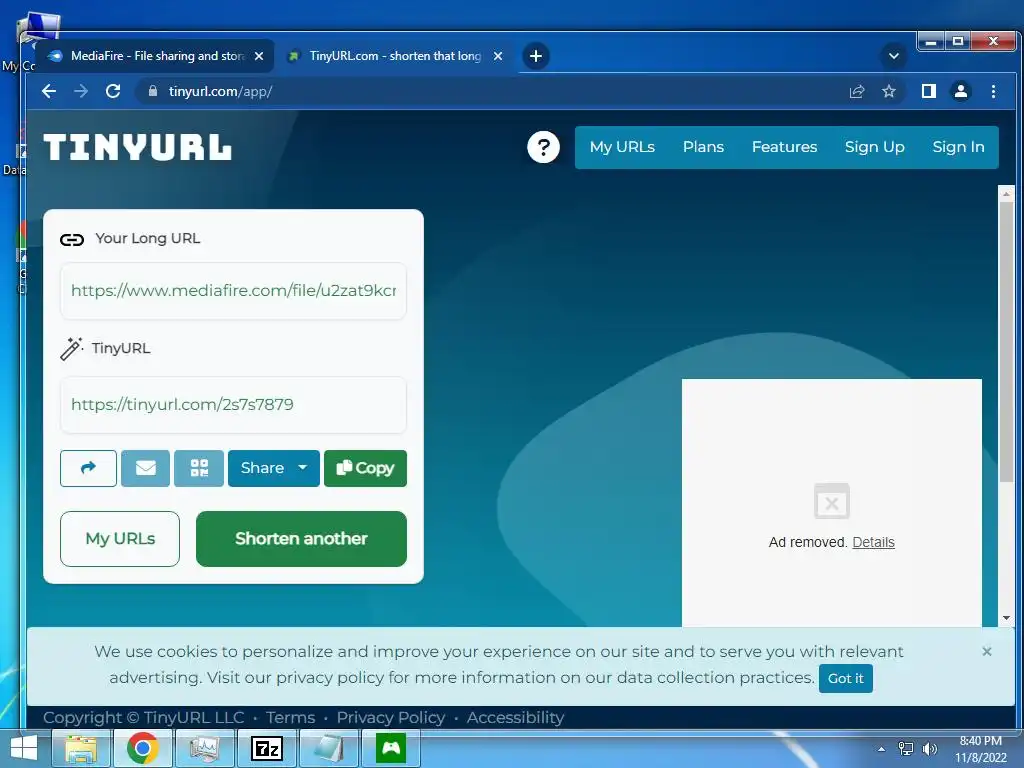The height and width of the screenshot is (768, 1024).
Task: Close the TinyURL.com tab
Action: 498,56
